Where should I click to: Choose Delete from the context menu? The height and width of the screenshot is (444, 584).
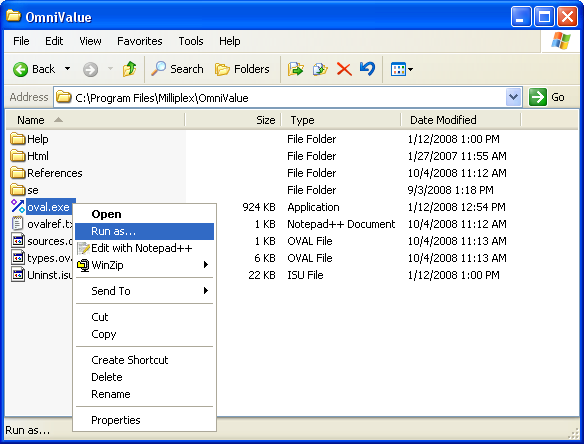pos(145,377)
